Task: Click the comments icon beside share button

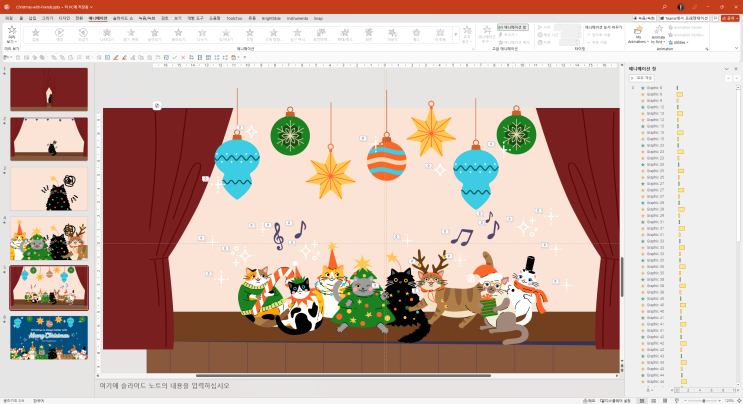Action: point(716,18)
